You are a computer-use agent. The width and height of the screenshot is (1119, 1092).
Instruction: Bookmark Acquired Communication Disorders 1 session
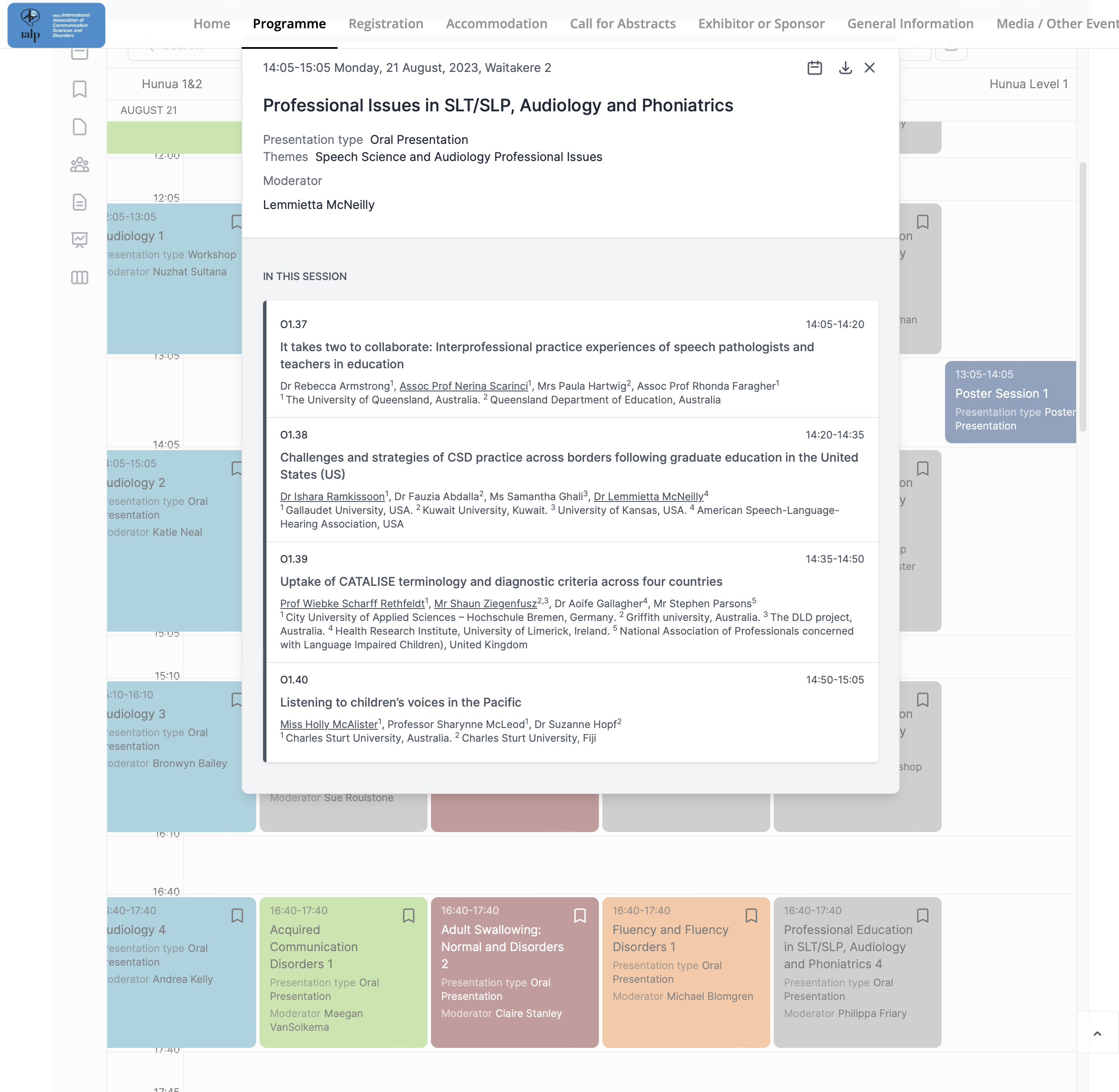[x=409, y=916]
